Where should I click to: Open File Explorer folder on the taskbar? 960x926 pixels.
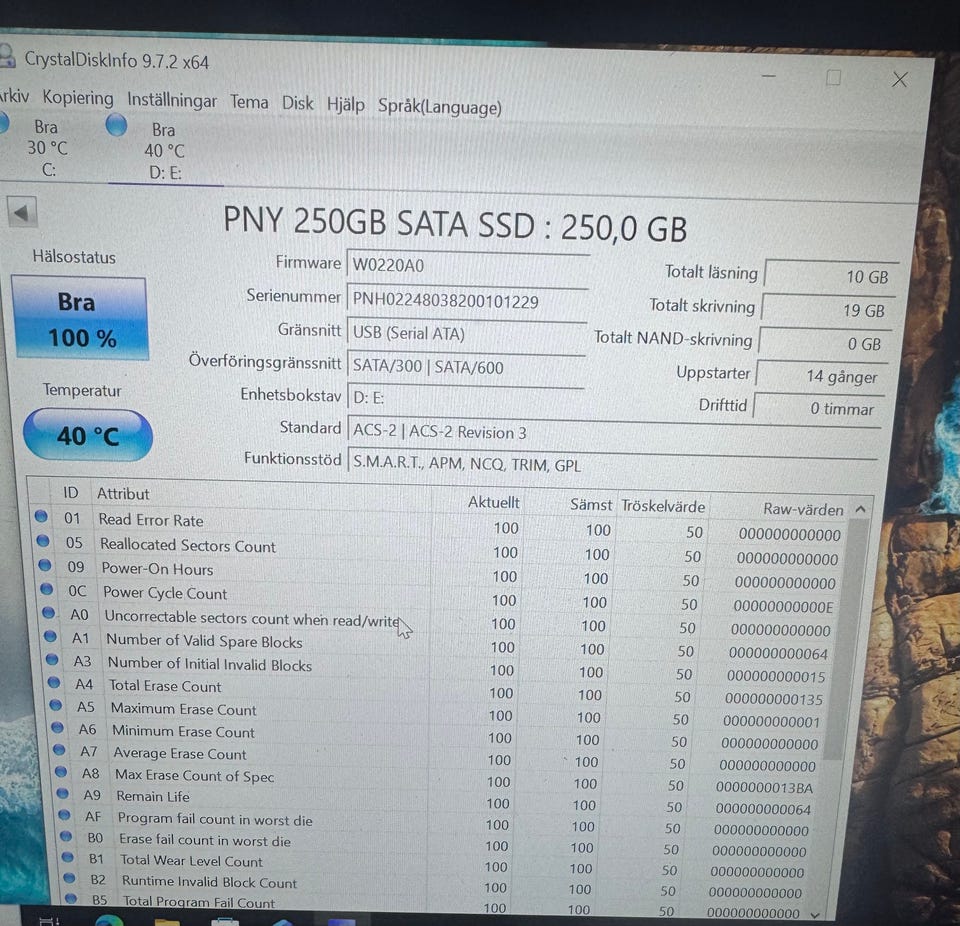click(x=167, y=921)
